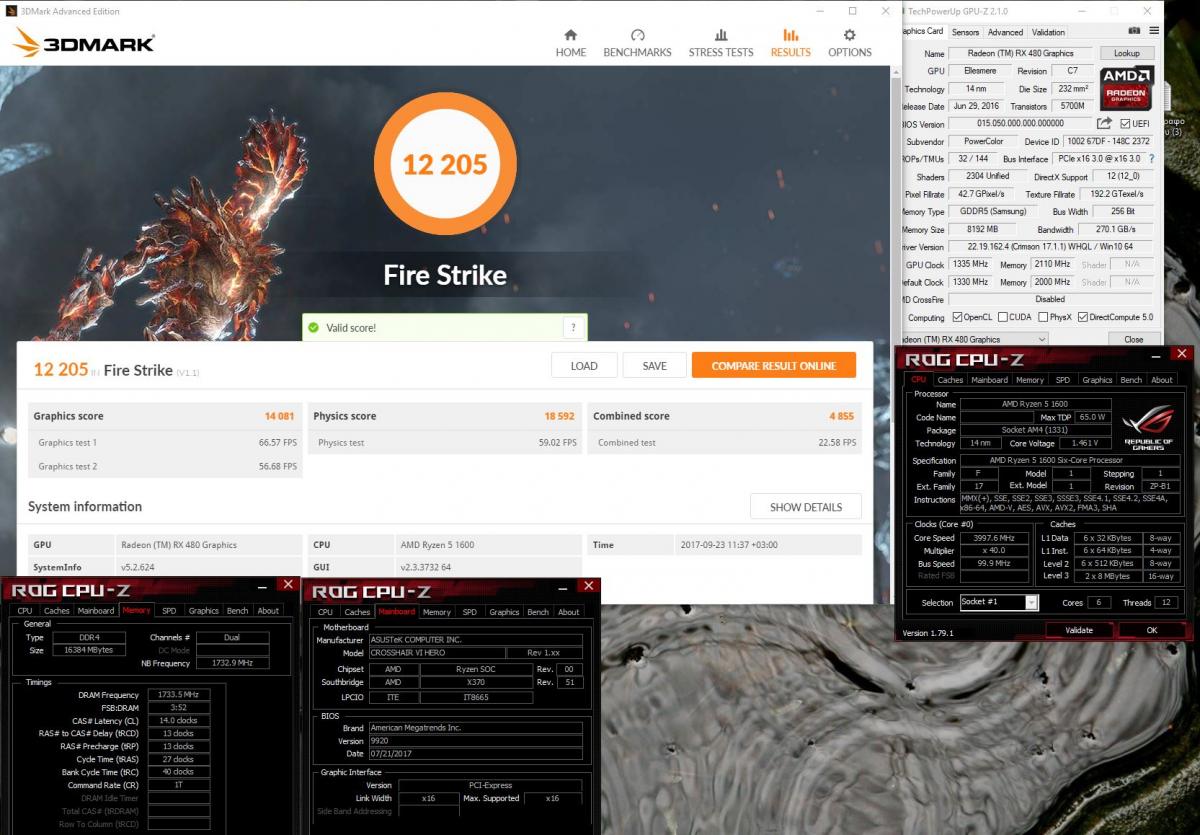
Task: Click the SHOW DETAILS button
Action: click(805, 507)
